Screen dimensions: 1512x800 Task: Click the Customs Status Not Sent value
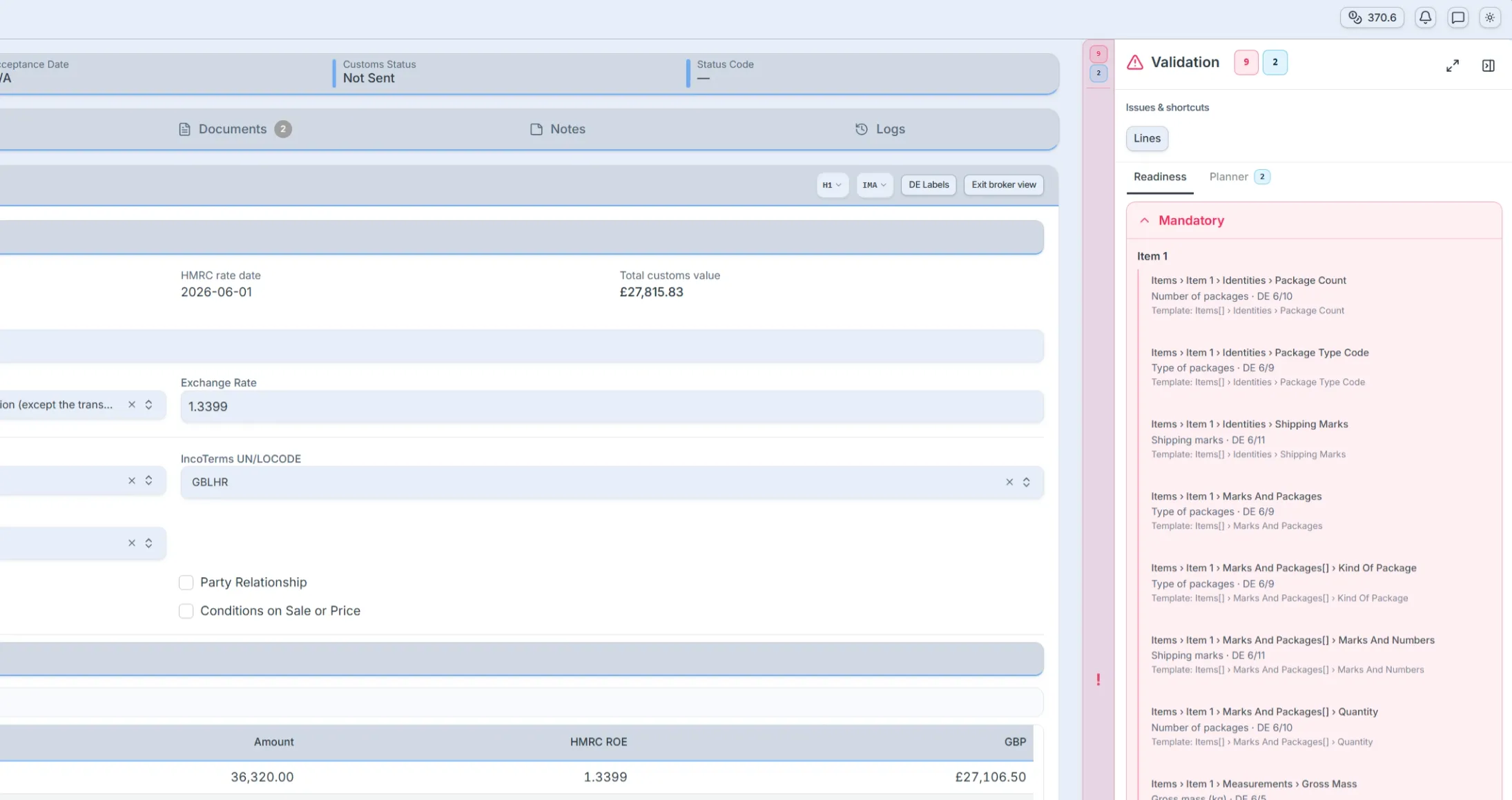pos(369,78)
